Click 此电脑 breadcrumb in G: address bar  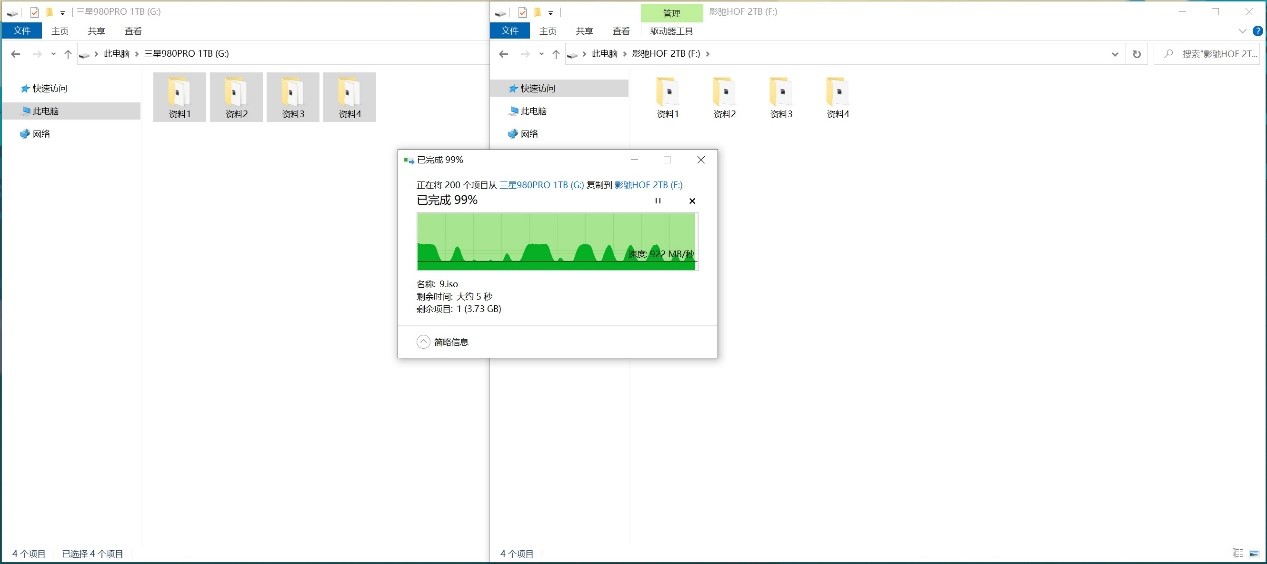click(x=116, y=54)
